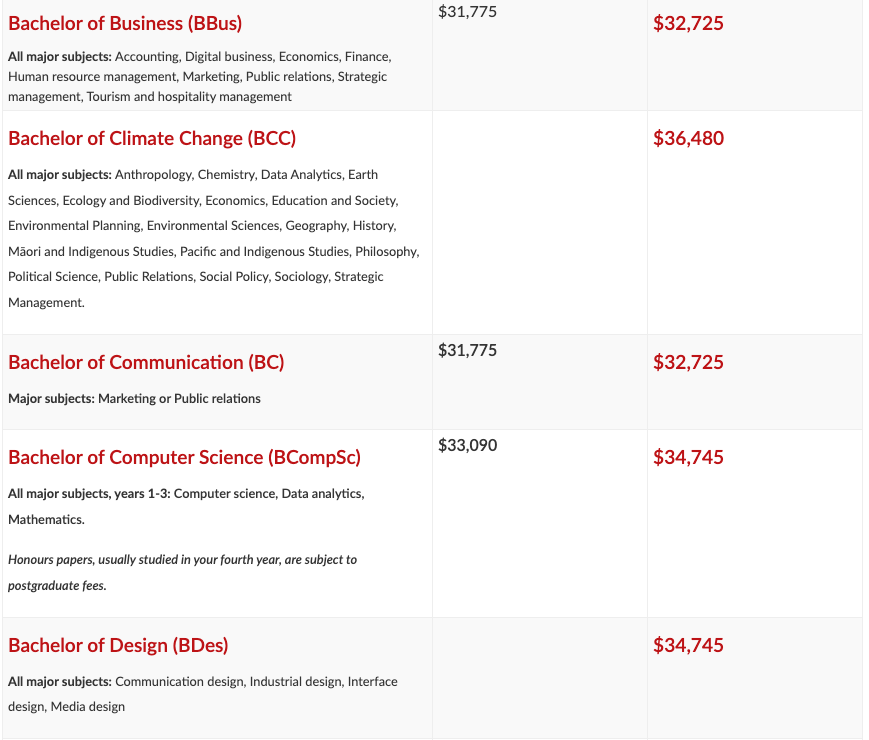Image resolution: width=869 pixels, height=740 pixels.
Task: Open the Bachelor of Communication (BC) link
Action: coord(146,362)
